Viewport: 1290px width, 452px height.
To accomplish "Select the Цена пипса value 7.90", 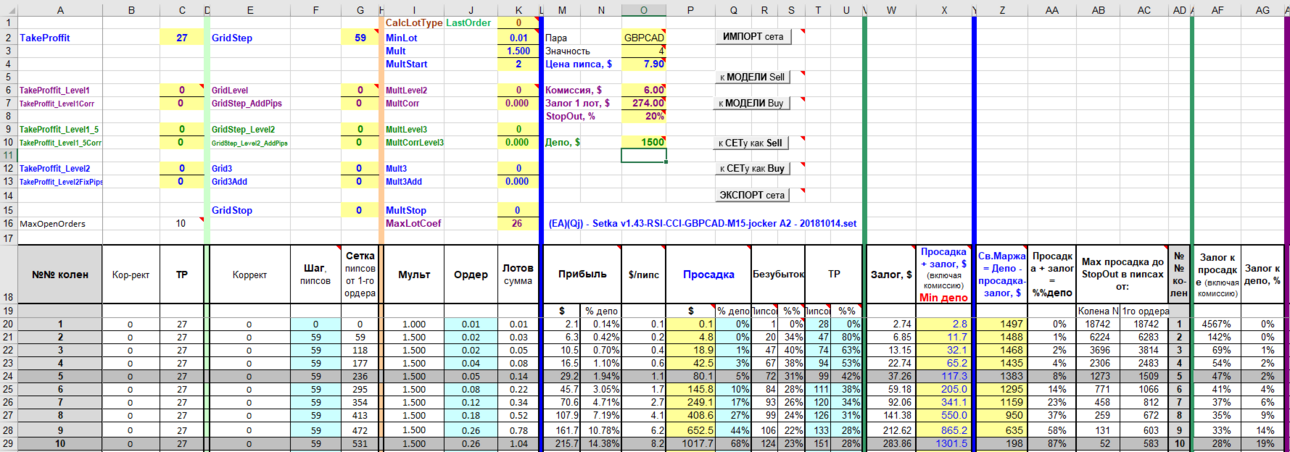I will pos(642,63).
